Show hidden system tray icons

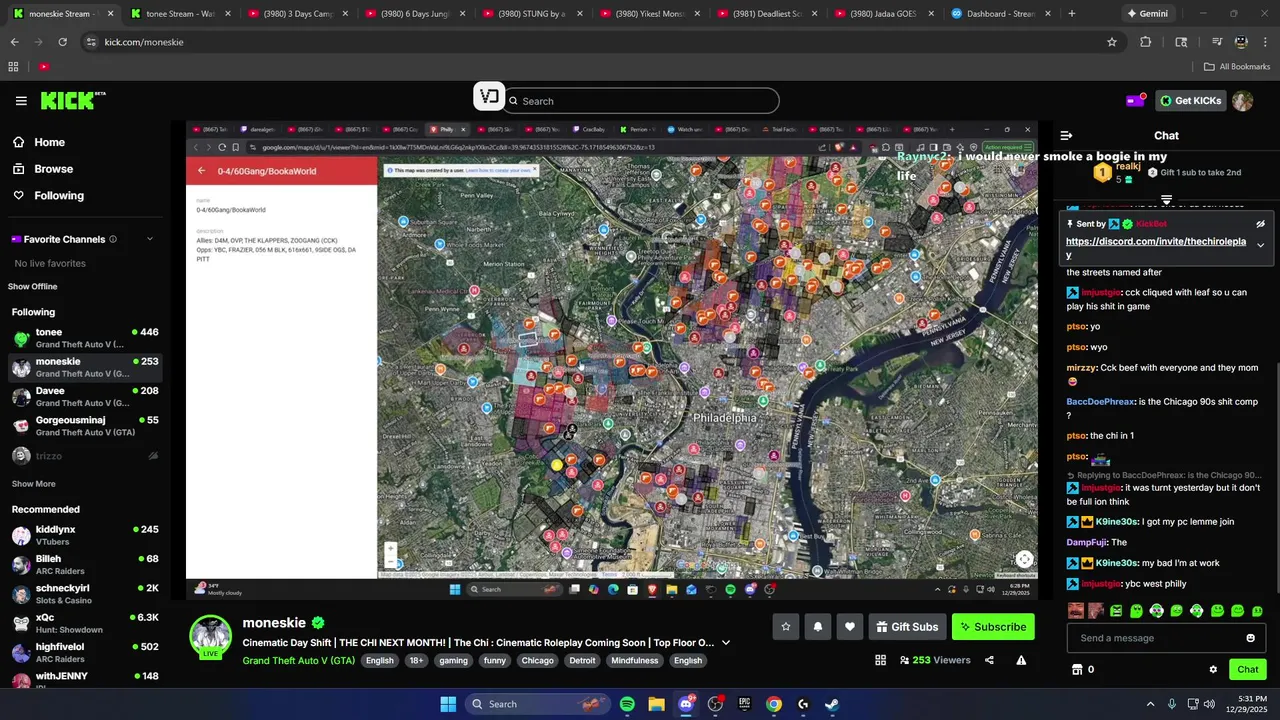pyautogui.click(x=1150, y=704)
